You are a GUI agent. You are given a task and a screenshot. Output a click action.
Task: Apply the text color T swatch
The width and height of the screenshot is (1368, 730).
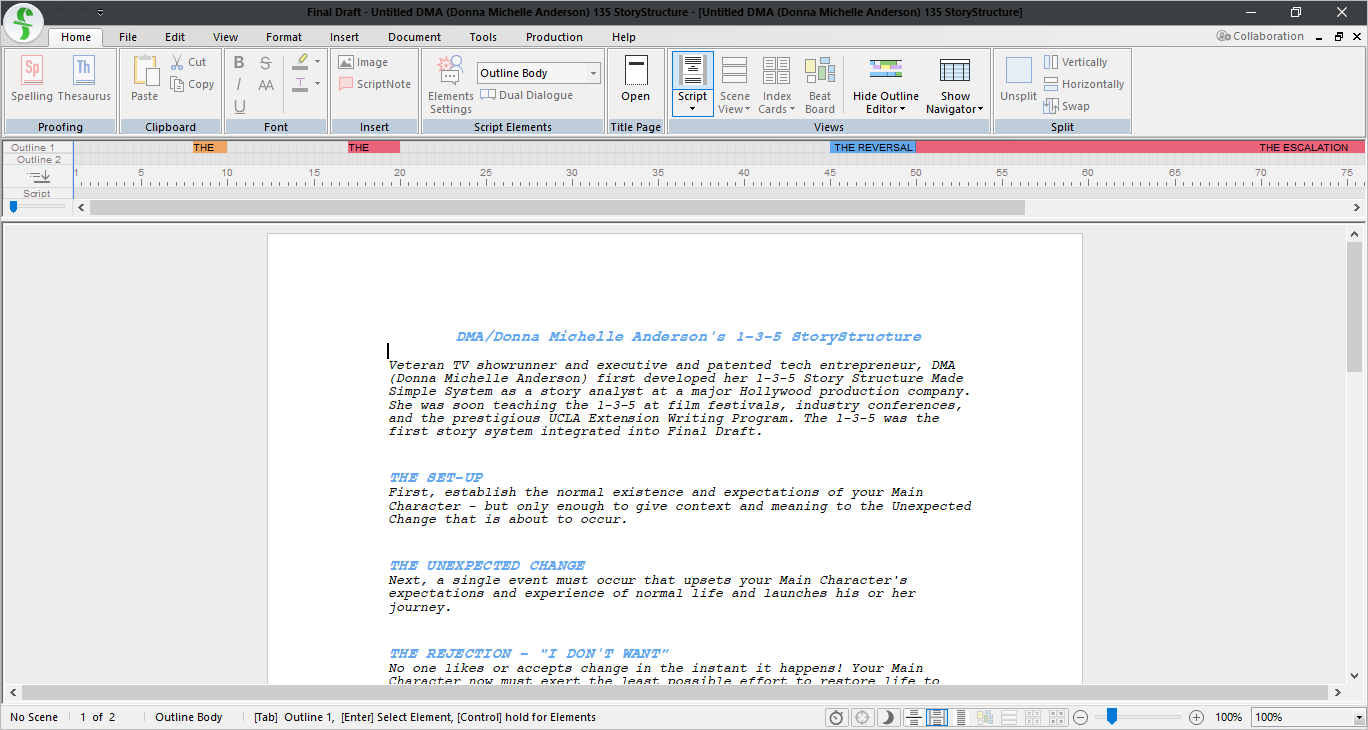(x=300, y=84)
